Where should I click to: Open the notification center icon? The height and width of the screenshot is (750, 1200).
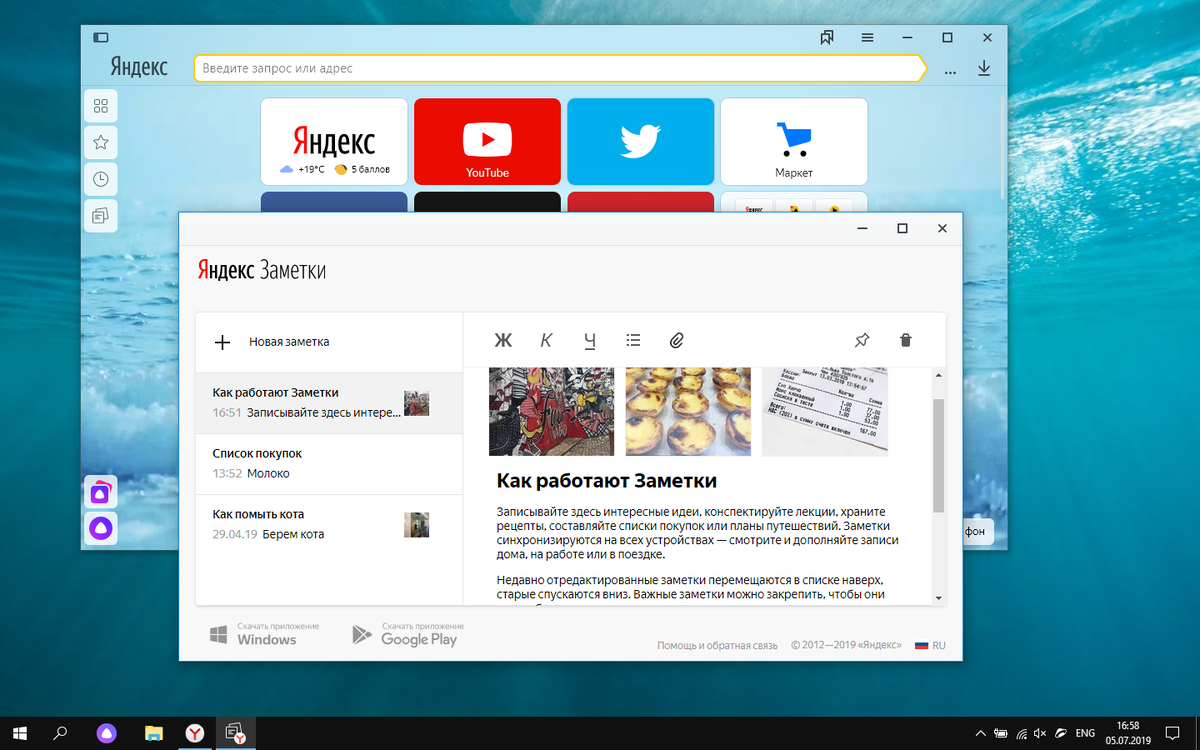pyautogui.click(x=1173, y=733)
